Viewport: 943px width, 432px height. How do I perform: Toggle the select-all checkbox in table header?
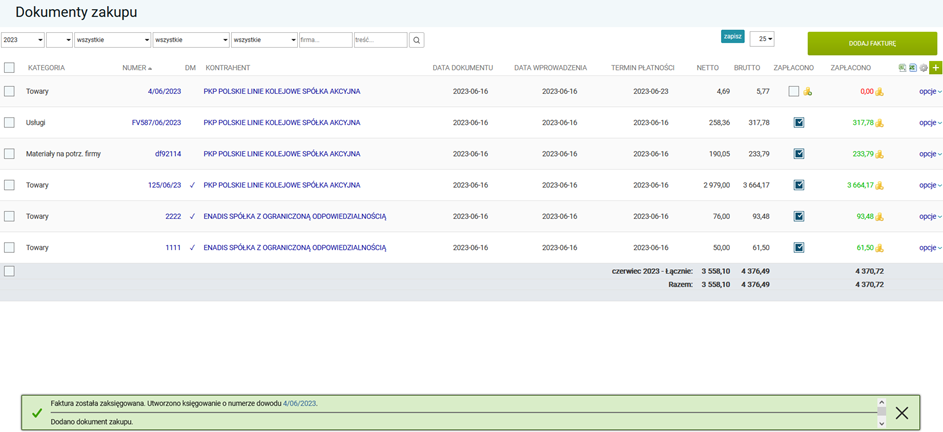pos(9,68)
